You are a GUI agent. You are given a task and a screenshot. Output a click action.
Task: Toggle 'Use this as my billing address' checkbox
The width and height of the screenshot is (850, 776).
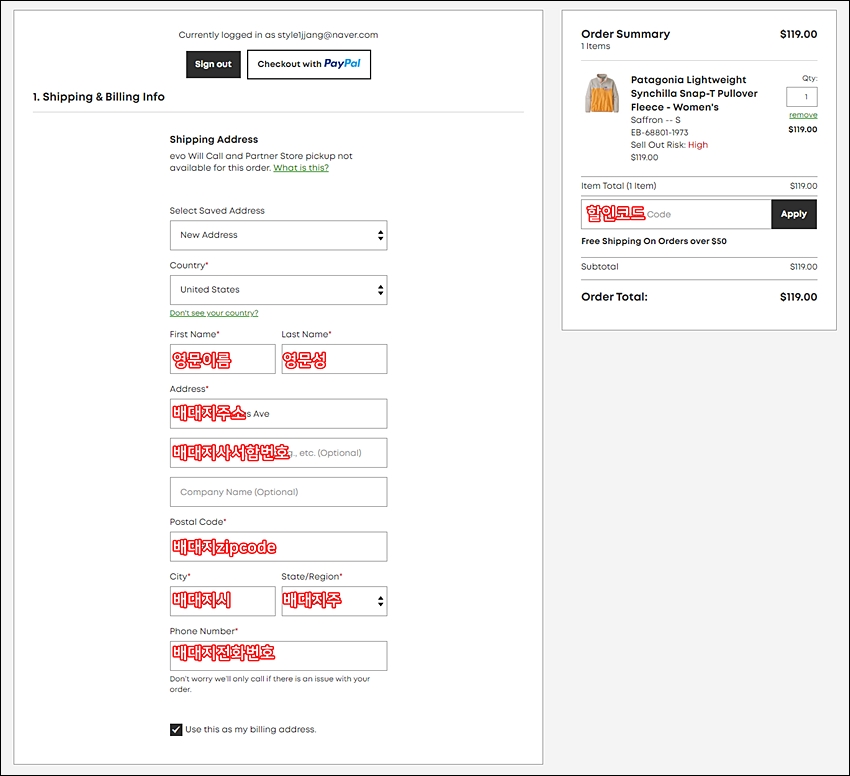click(176, 730)
